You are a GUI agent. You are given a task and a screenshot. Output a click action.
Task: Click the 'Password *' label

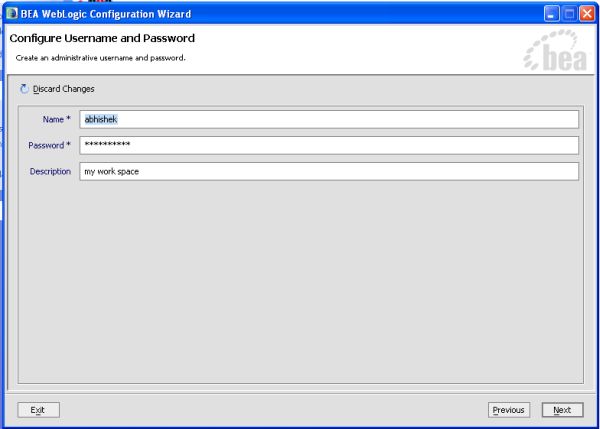(49, 145)
